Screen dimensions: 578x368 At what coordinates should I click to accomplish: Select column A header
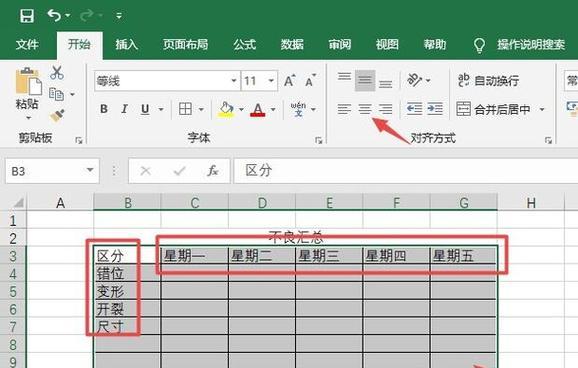coord(60,203)
